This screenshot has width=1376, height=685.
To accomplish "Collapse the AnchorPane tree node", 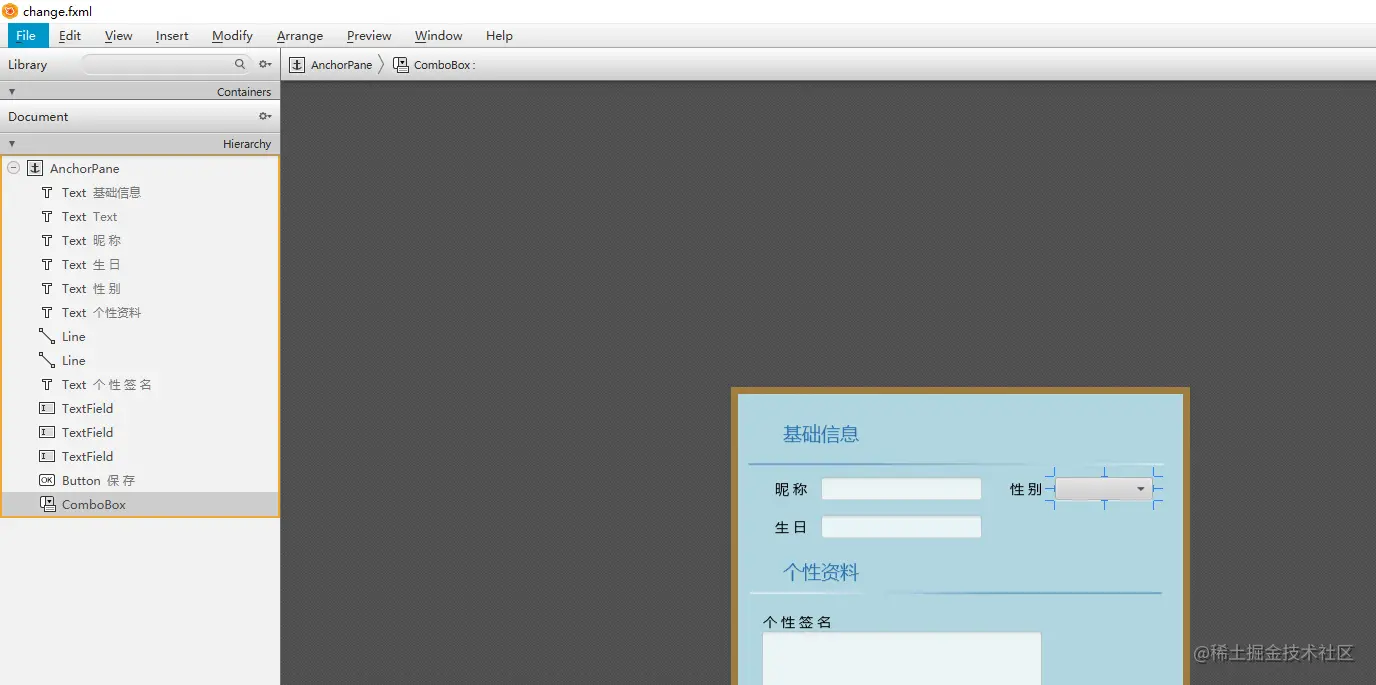I will click(x=14, y=168).
